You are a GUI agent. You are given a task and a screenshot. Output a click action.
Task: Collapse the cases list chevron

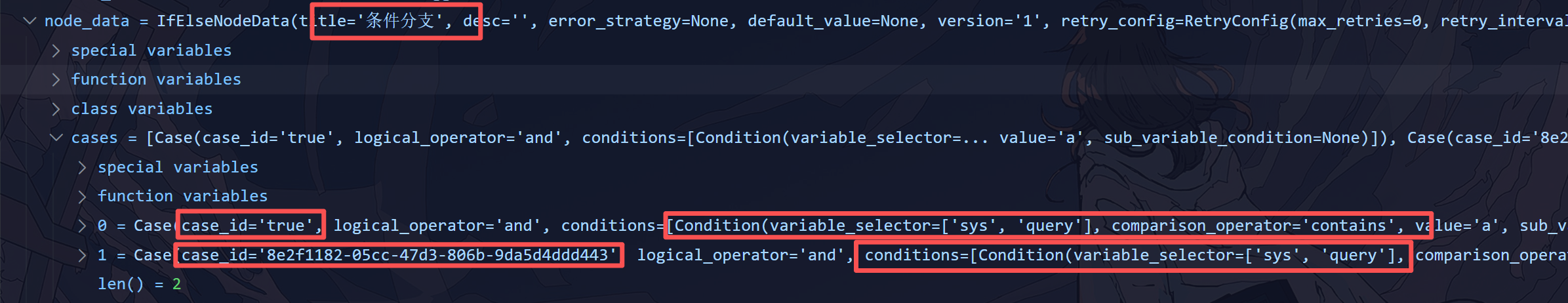(56, 138)
